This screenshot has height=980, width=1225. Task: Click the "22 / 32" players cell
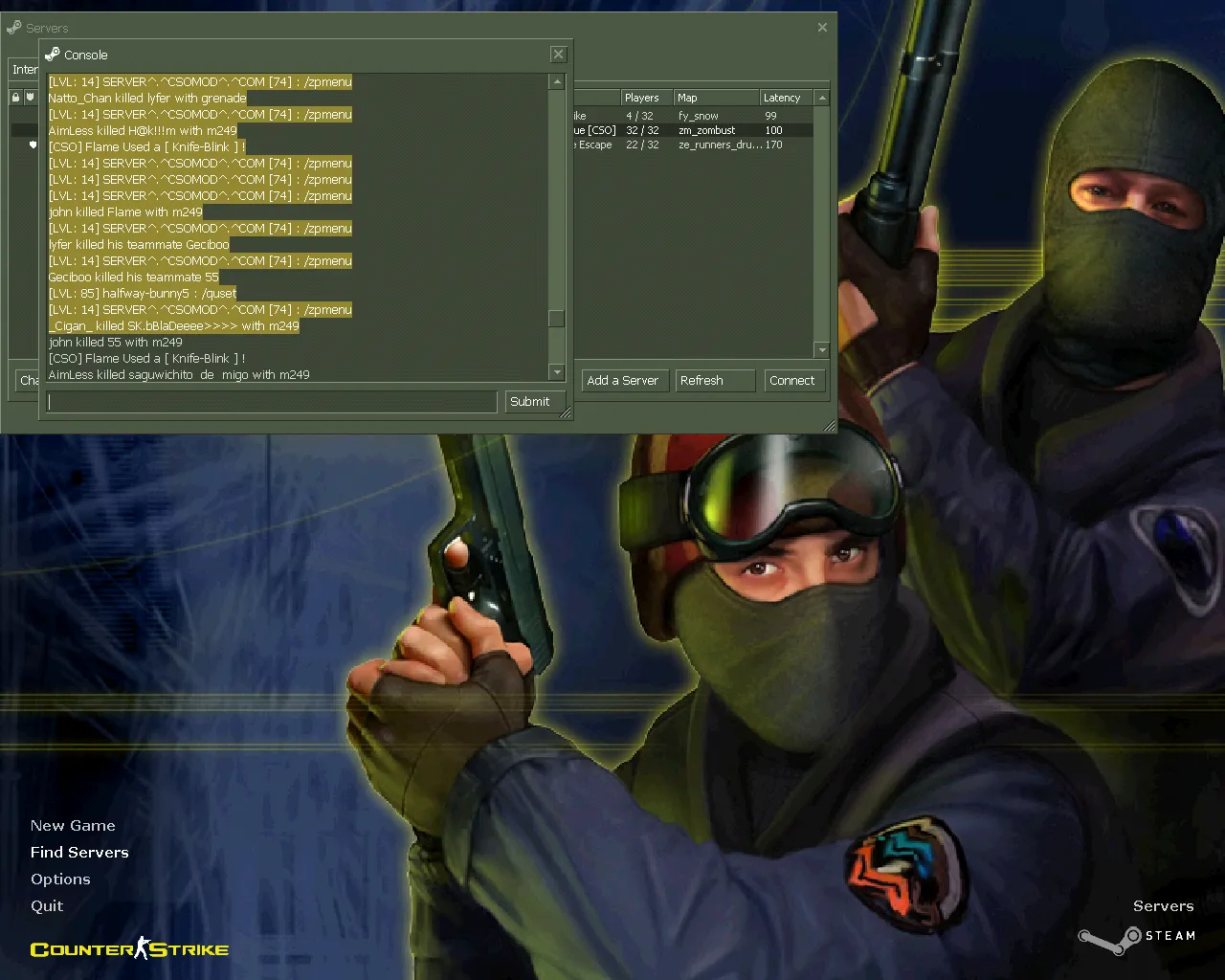pyautogui.click(x=642, y=145)
